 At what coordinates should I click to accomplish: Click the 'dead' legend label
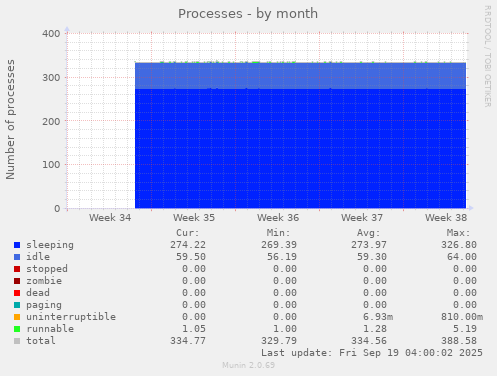point(38,293)
